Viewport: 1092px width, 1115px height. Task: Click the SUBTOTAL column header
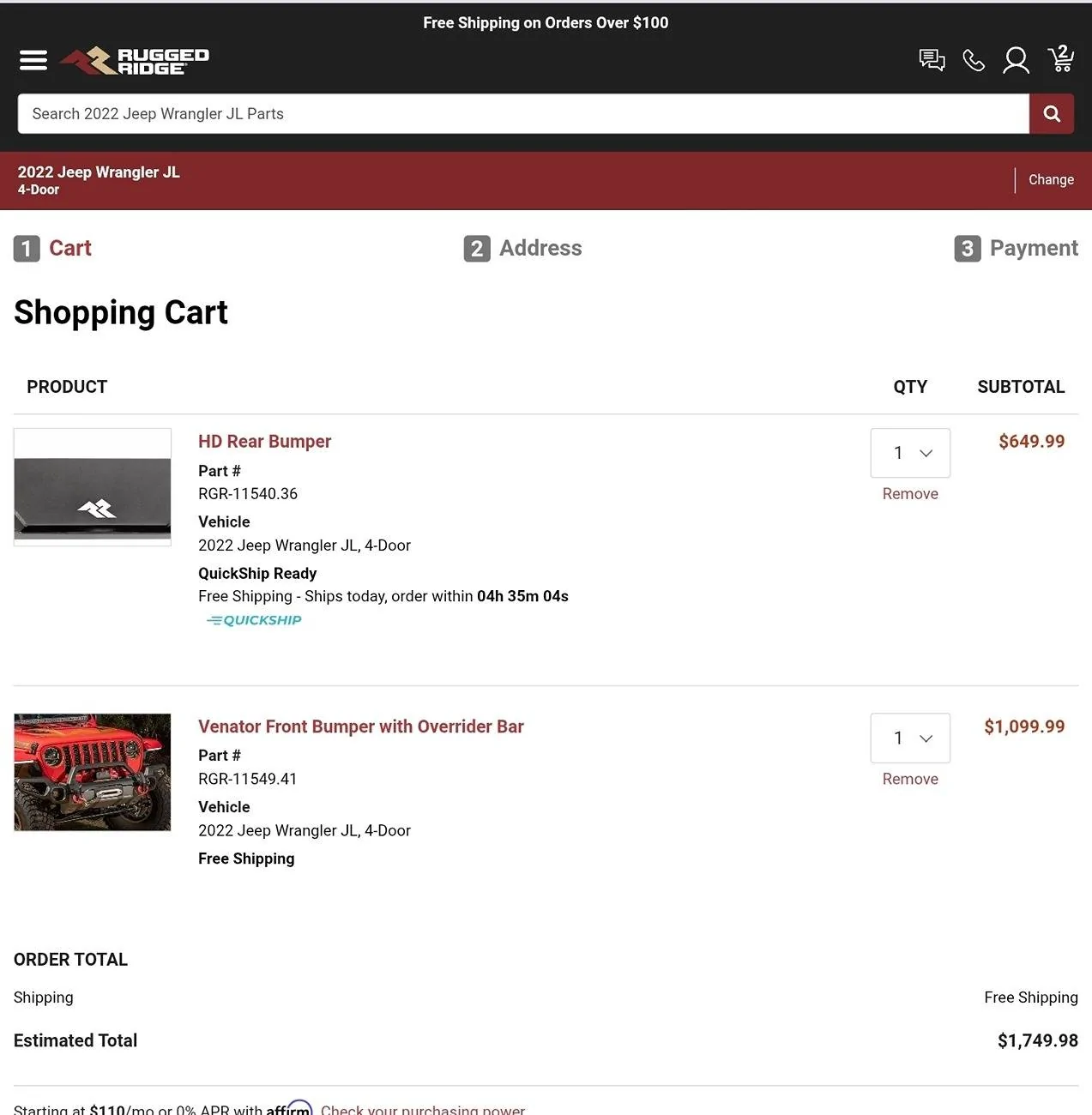[1021, 387]
